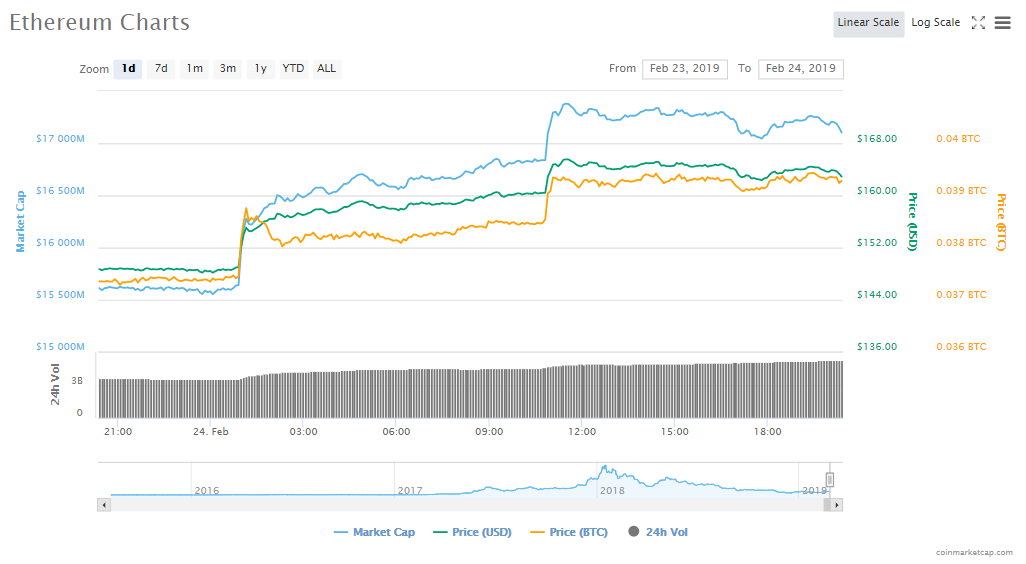Screen dimensions: 1026x564
Task: Toggle 24h Vol series in legend
Action: point(658,533)
